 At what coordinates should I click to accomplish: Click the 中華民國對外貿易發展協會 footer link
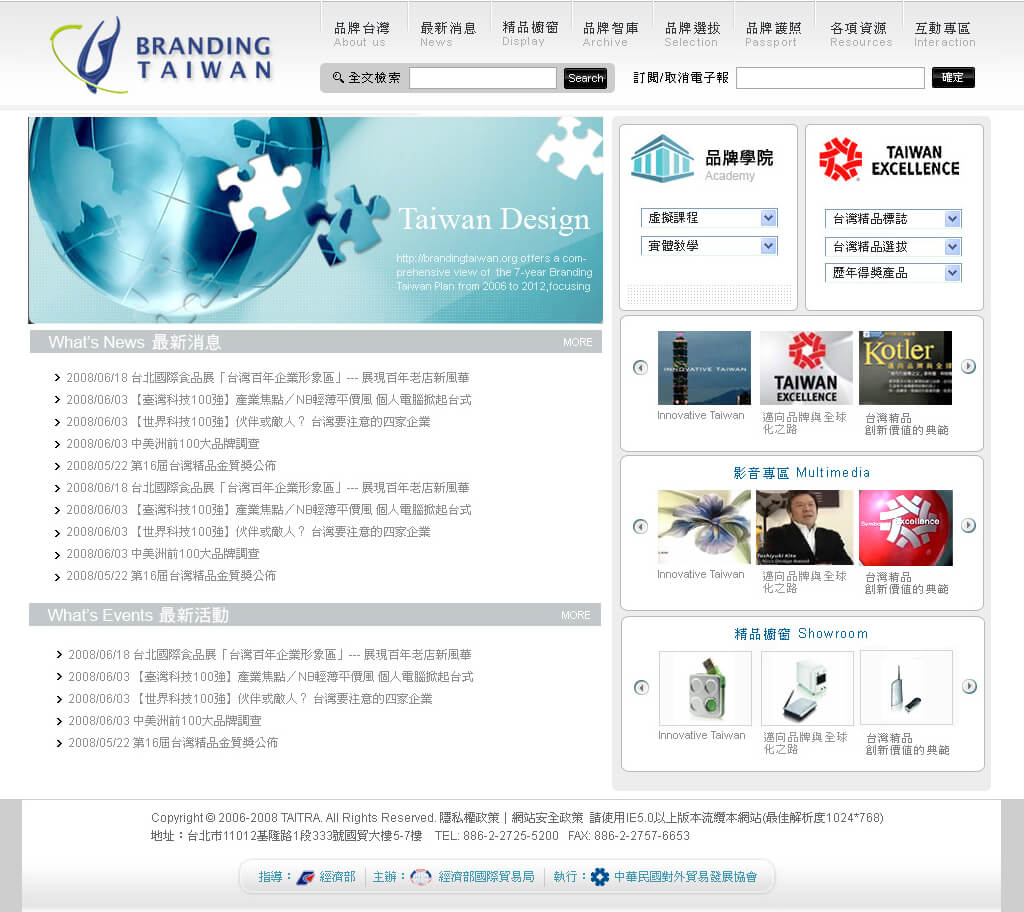(x=686, y=877)
